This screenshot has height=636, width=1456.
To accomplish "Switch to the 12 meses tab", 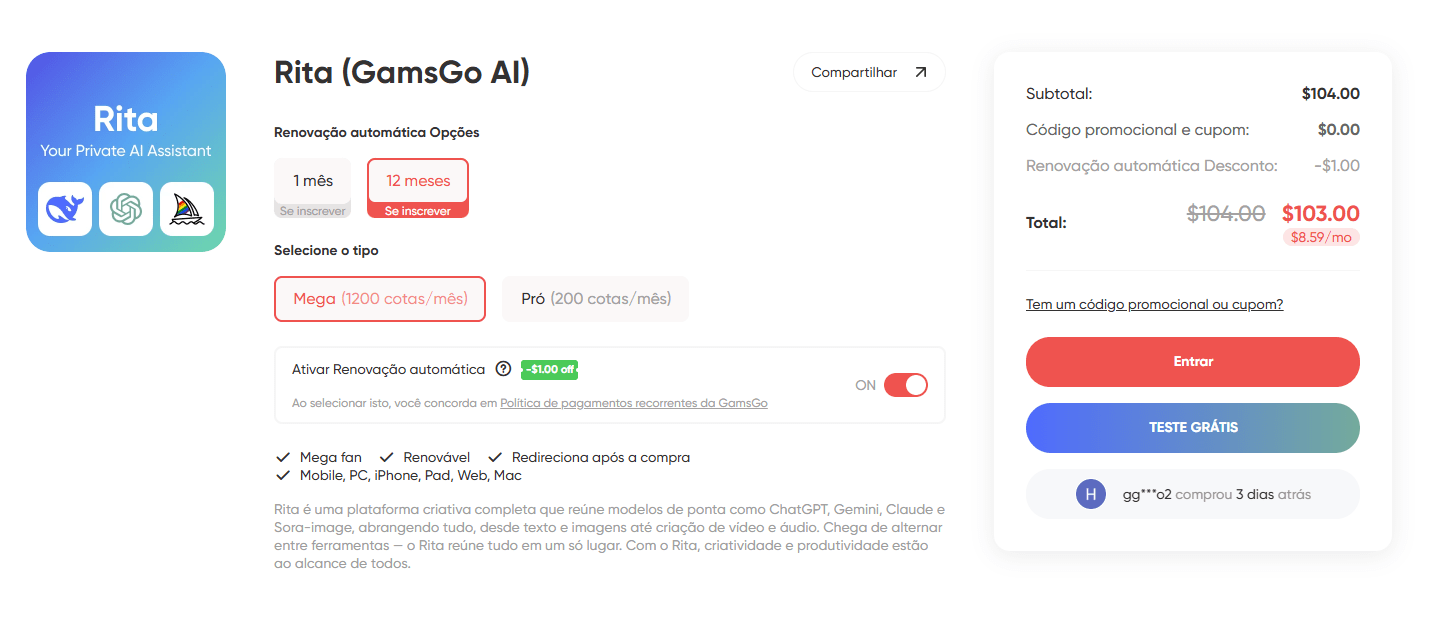I will click(417, 187).
